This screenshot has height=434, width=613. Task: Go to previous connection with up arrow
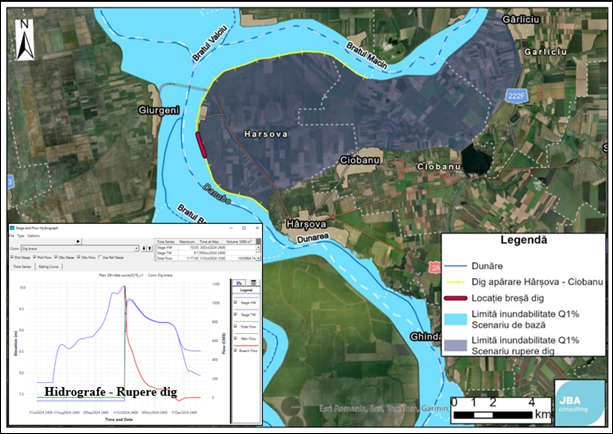[149, 248]
